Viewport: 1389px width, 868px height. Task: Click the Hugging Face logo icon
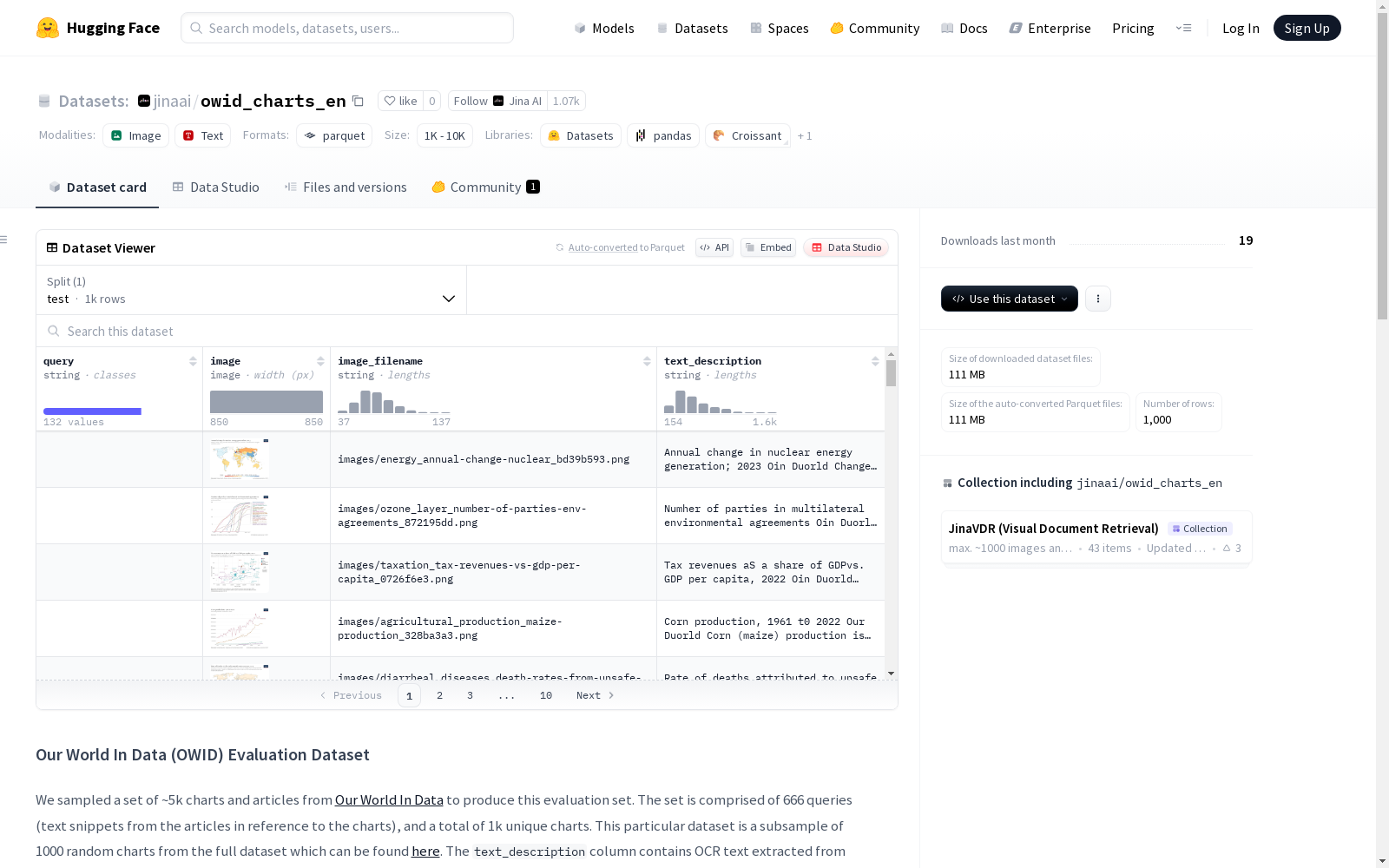(x=48, y=28)
